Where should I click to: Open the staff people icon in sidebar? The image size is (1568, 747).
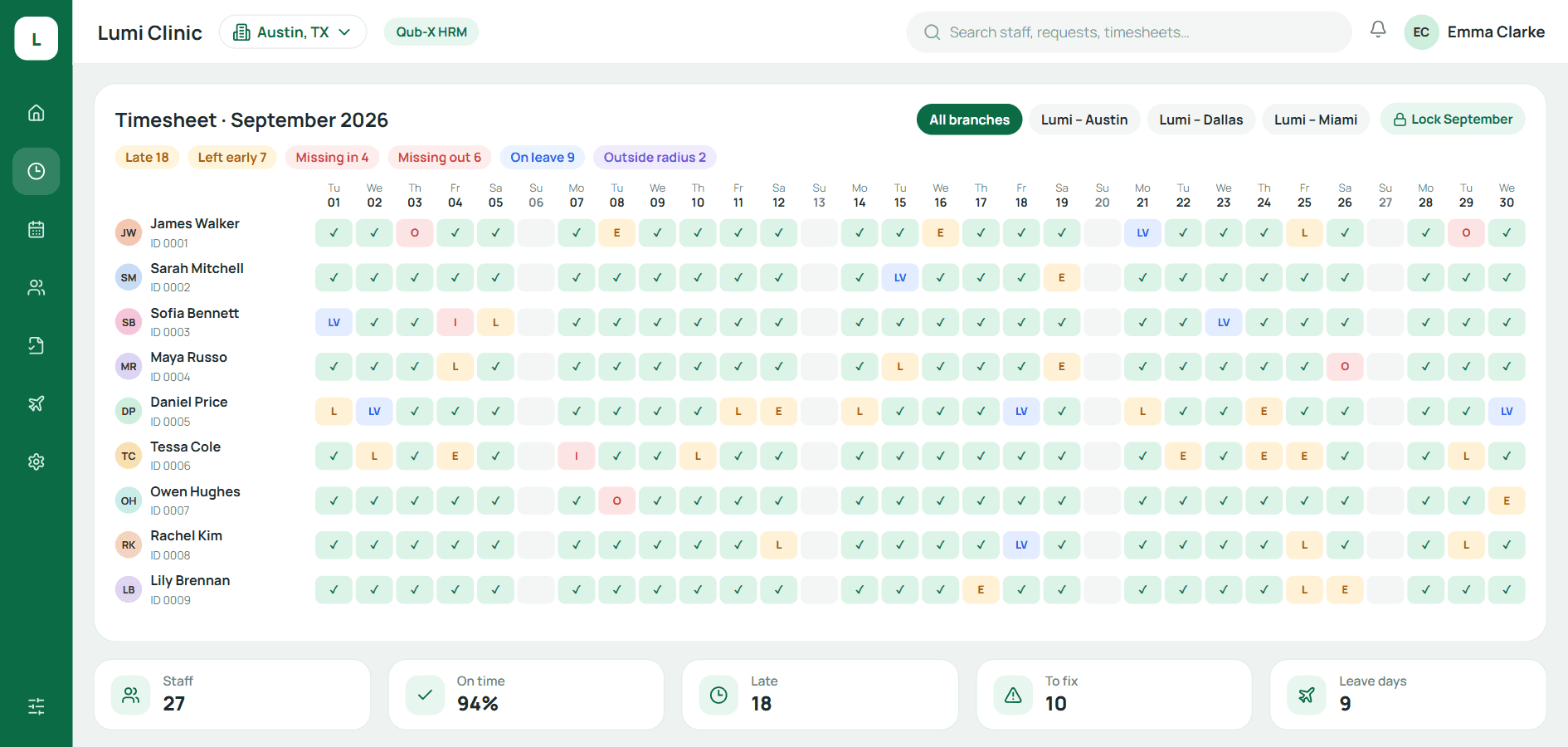pos(36,287)
